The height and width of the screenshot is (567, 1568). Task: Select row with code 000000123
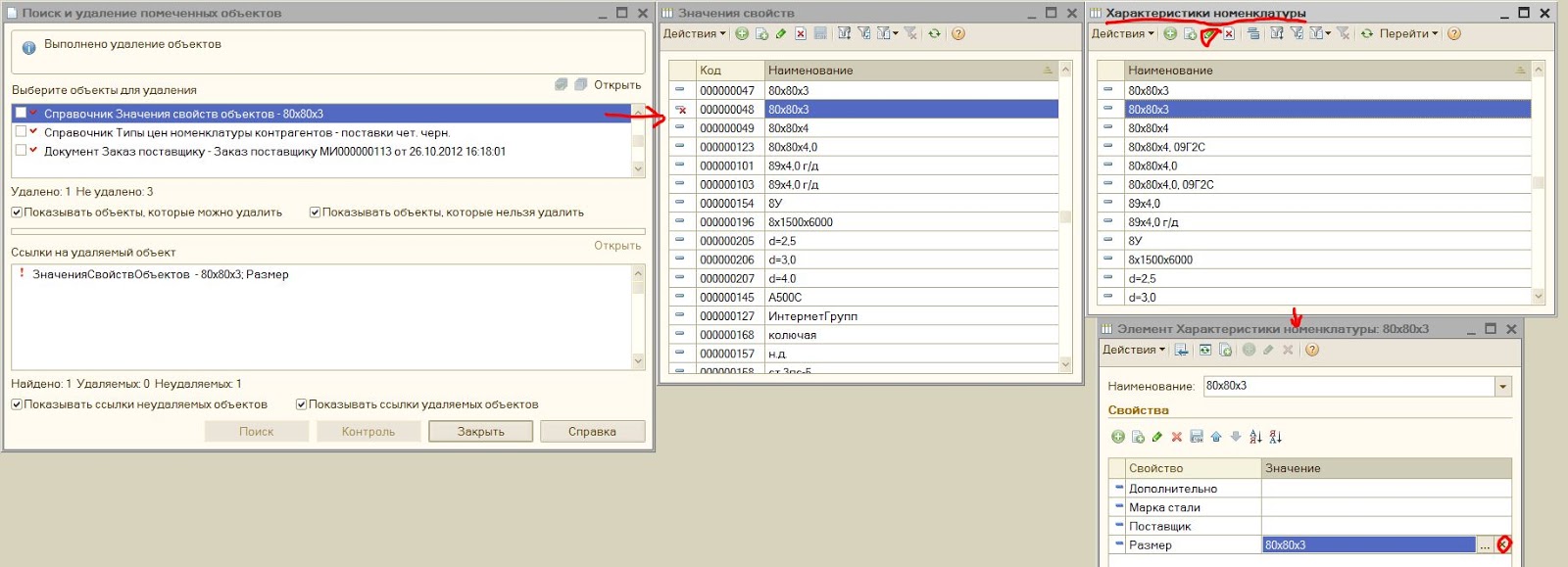(863, 147)
